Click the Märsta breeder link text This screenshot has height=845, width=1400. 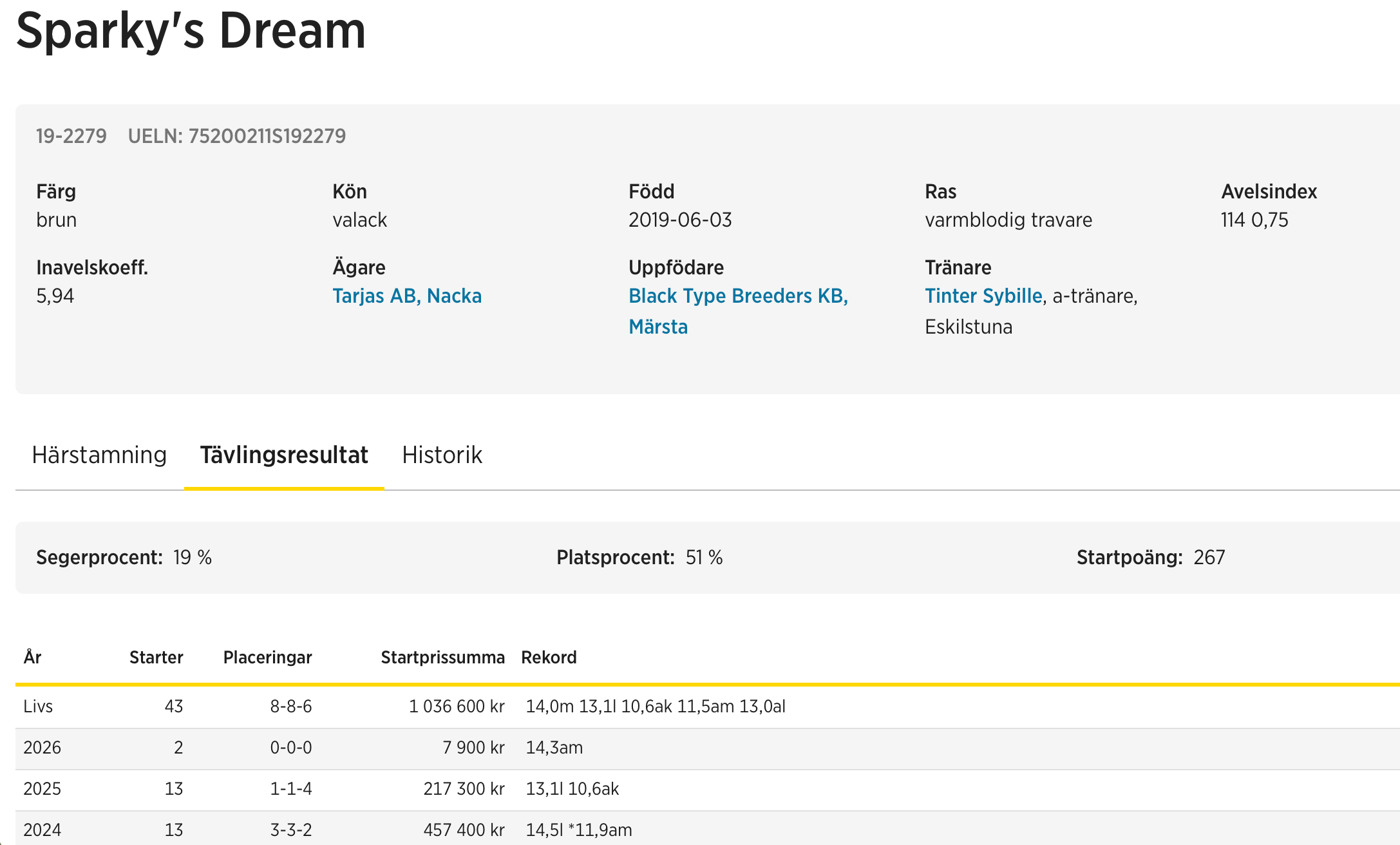658,327
